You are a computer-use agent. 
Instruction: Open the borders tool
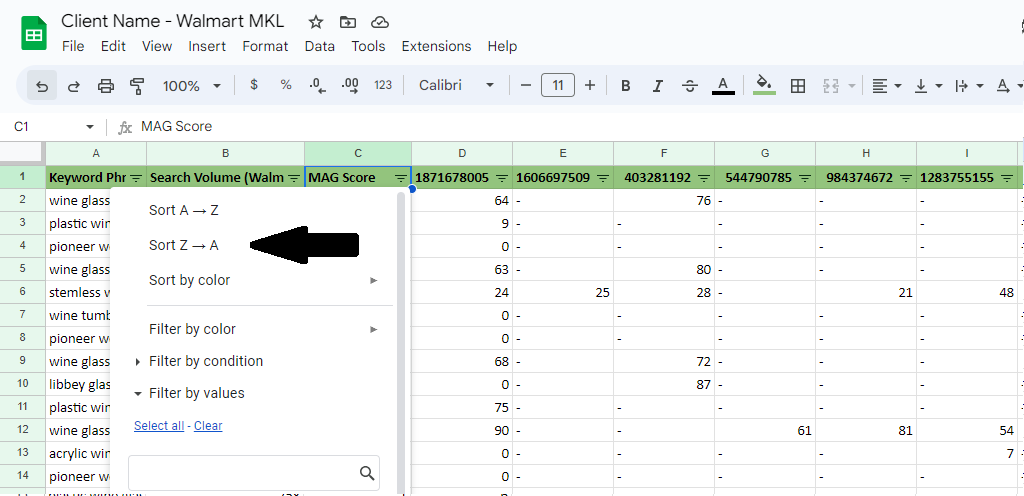click(797, 85)
